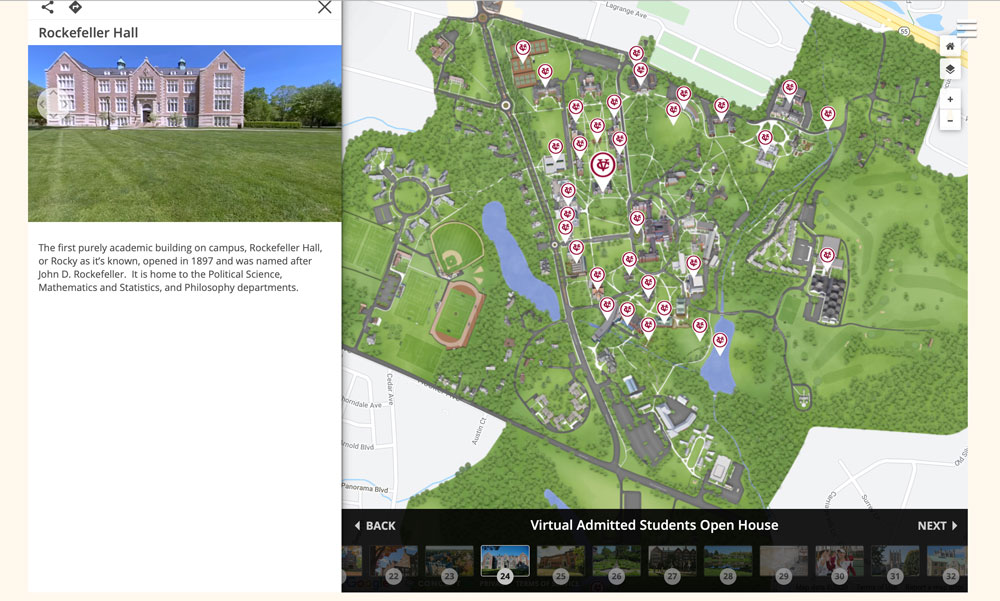
Task: Open tour stop thumbnail 29
Action: [x=783, y=561]
